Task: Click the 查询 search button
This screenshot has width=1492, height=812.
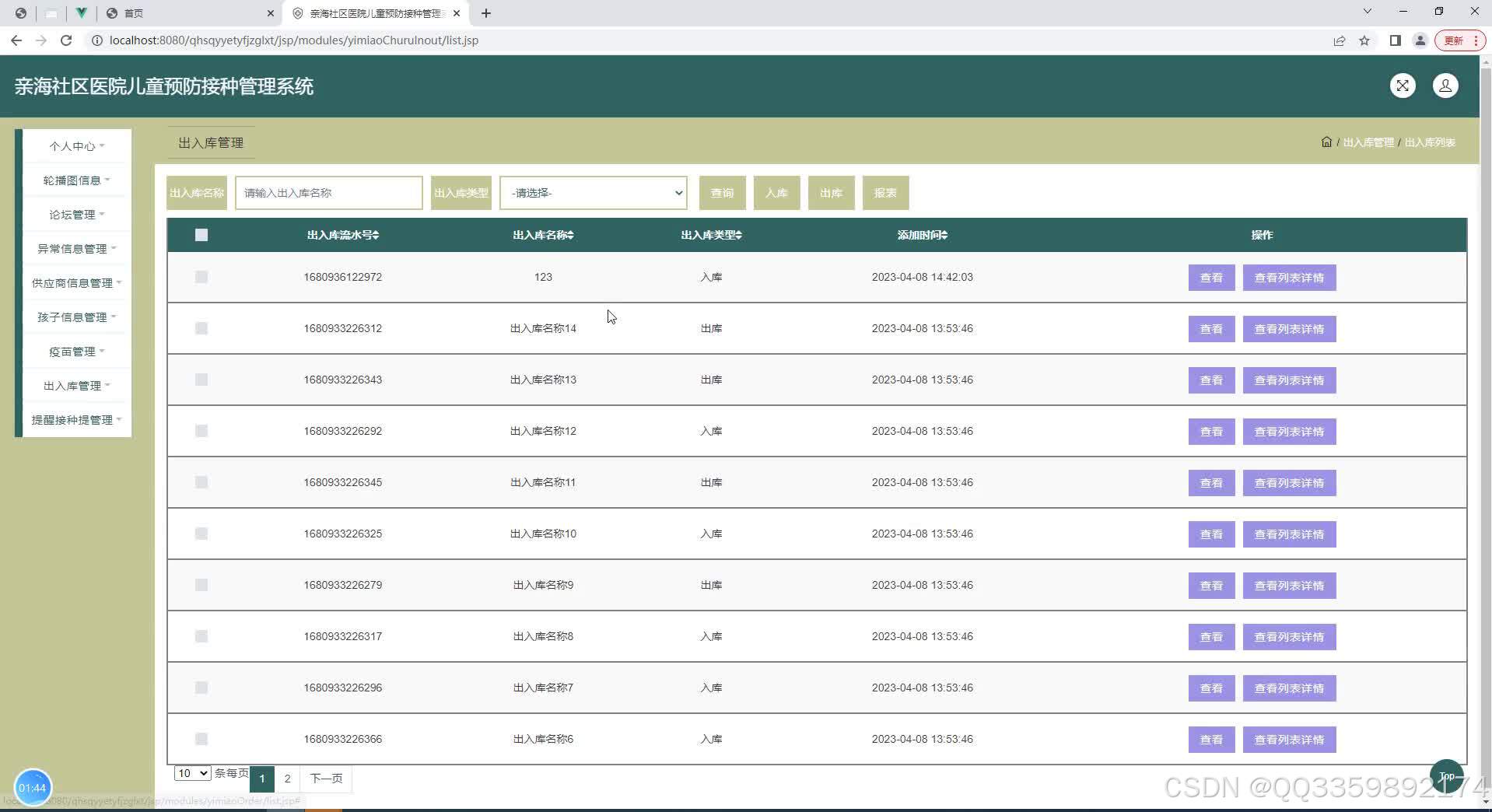Action: click(722, 193)
